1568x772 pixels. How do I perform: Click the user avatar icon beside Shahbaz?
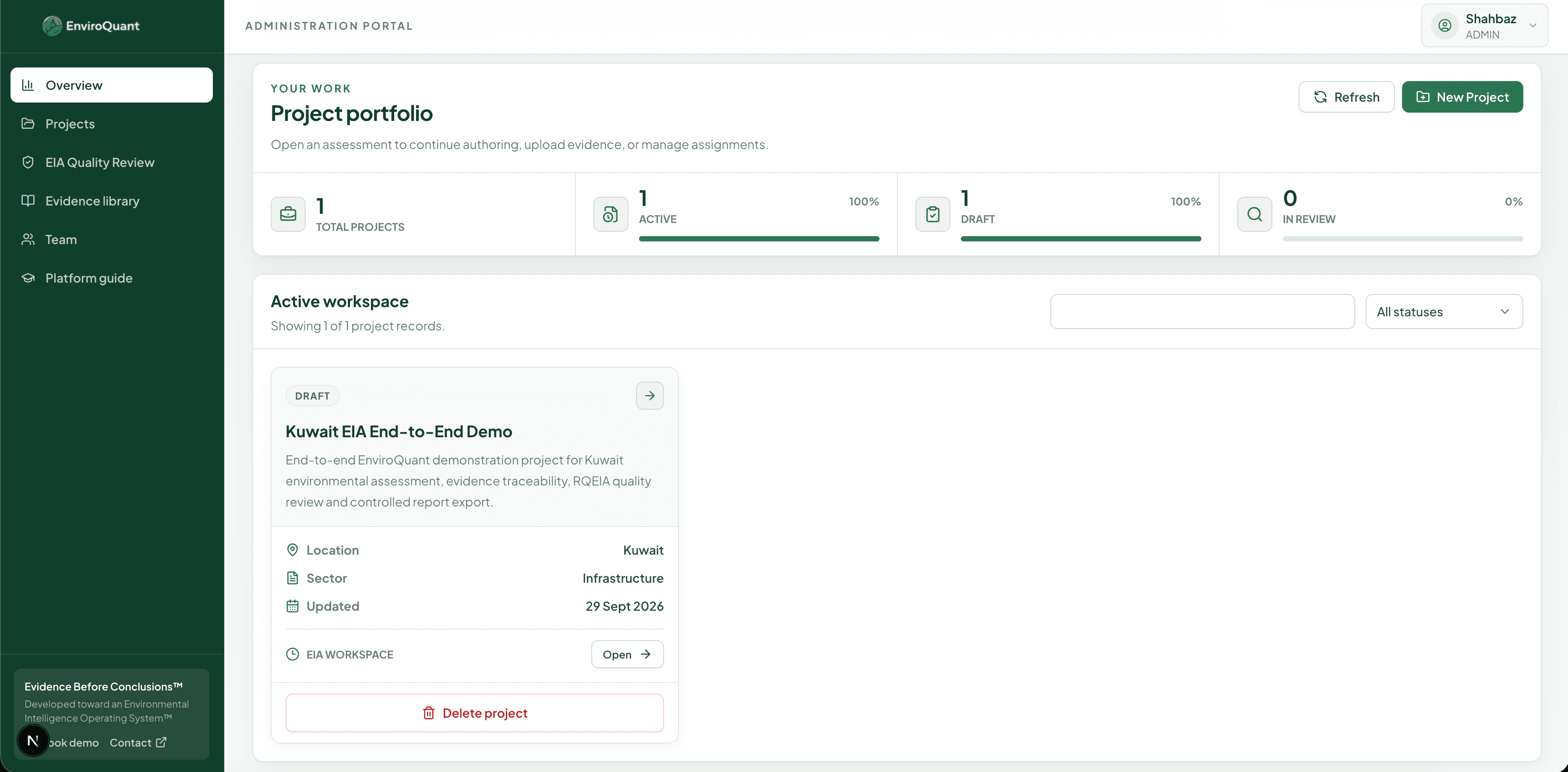1444,25
